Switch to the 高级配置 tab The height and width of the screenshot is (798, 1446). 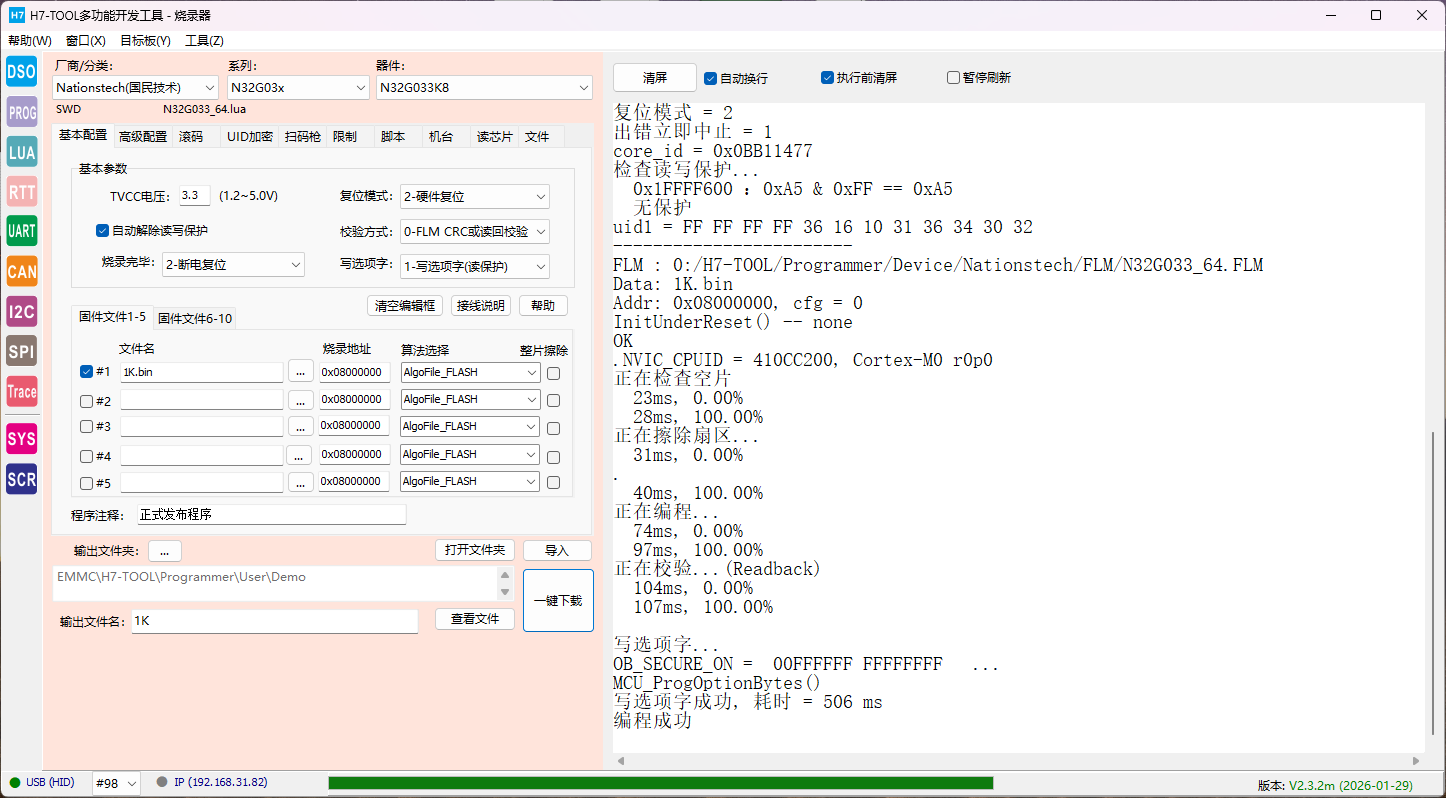(x=143, y=137)
